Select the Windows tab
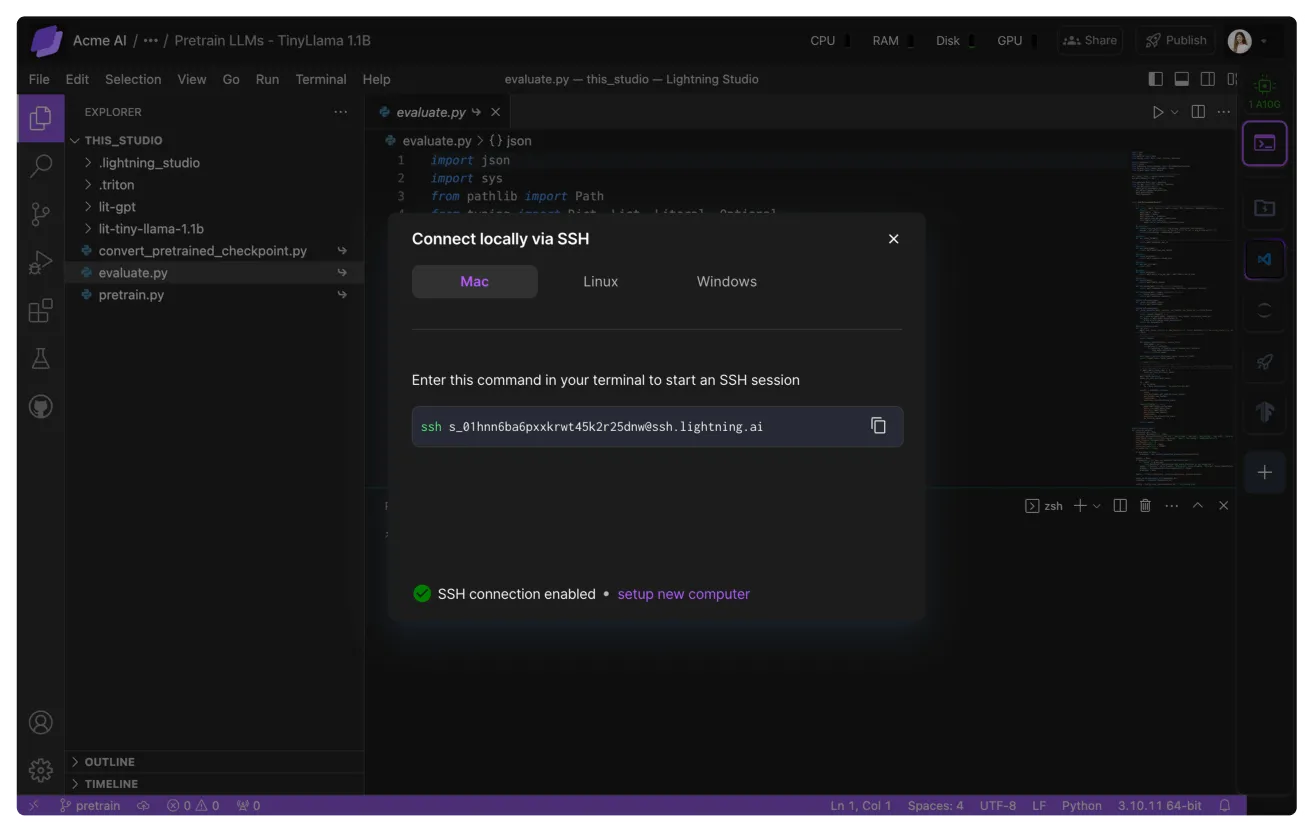The width and height of the screenshot is (1313, 832). [727, 282]
